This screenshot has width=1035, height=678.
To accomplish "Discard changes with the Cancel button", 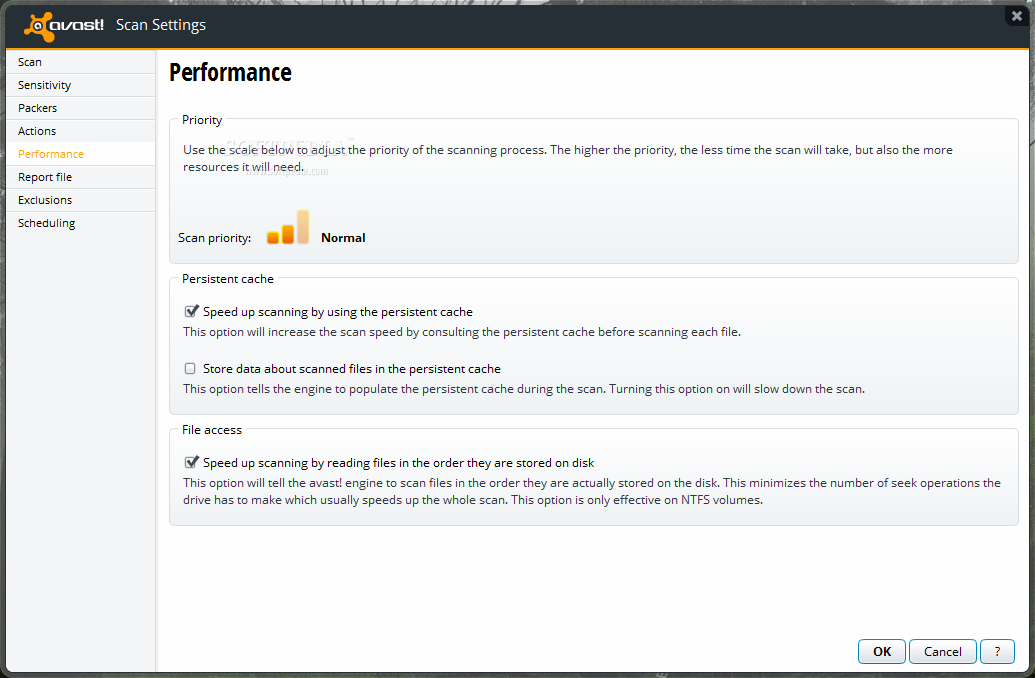I will (x=943, y=652).
